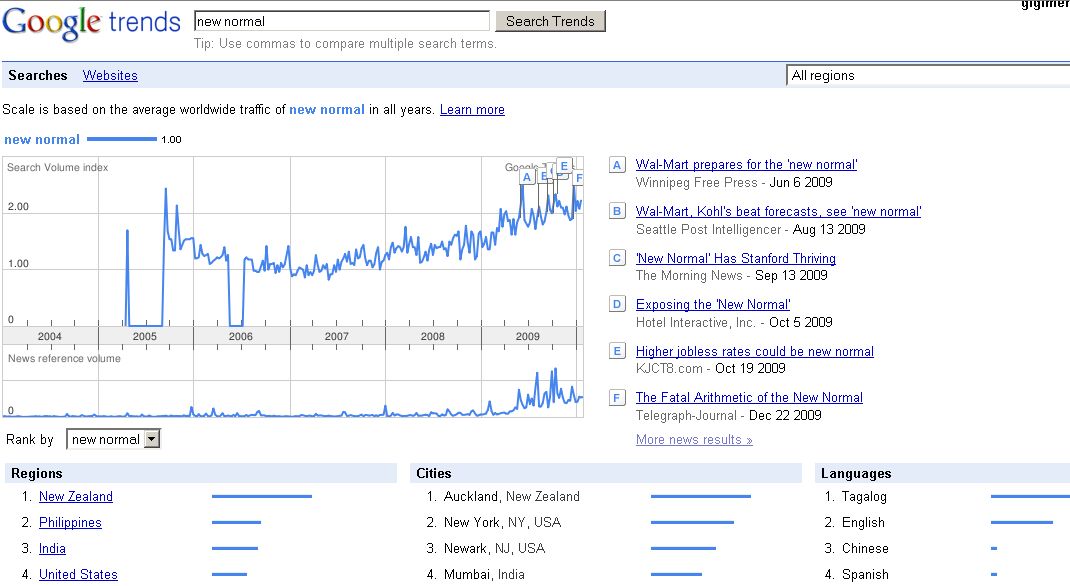1070x586 pixels.
Task: Click 'New York, NY, USA' in Cities list
Action: click(502, 523)
